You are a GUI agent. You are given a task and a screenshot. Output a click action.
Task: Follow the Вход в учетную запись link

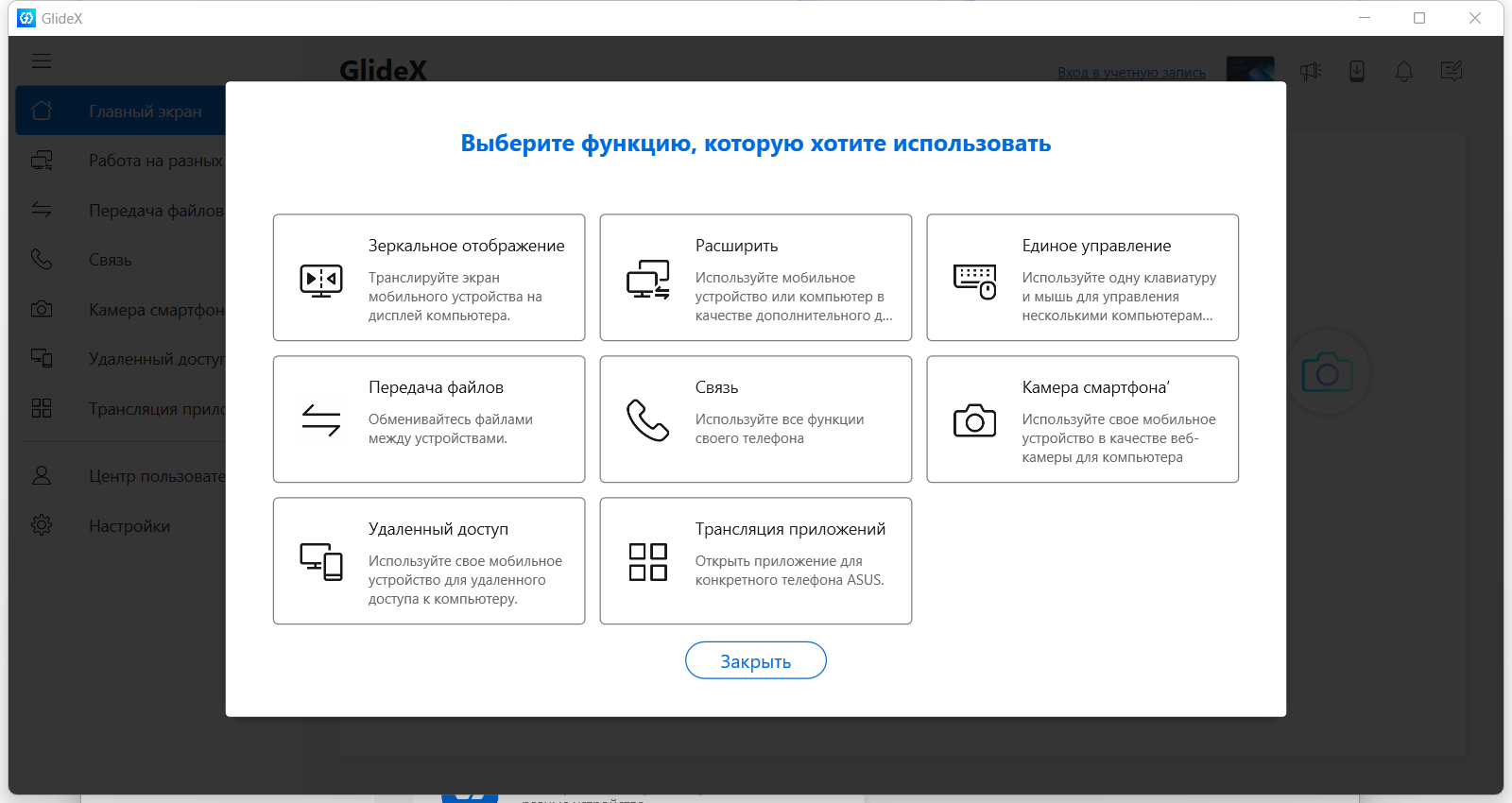tap(1132, 73)
